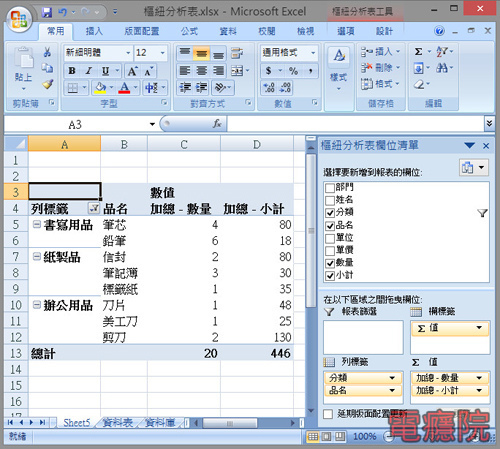Open the number format dropdown 通用格式
This screenshot has width=500, height=449.
313,53
